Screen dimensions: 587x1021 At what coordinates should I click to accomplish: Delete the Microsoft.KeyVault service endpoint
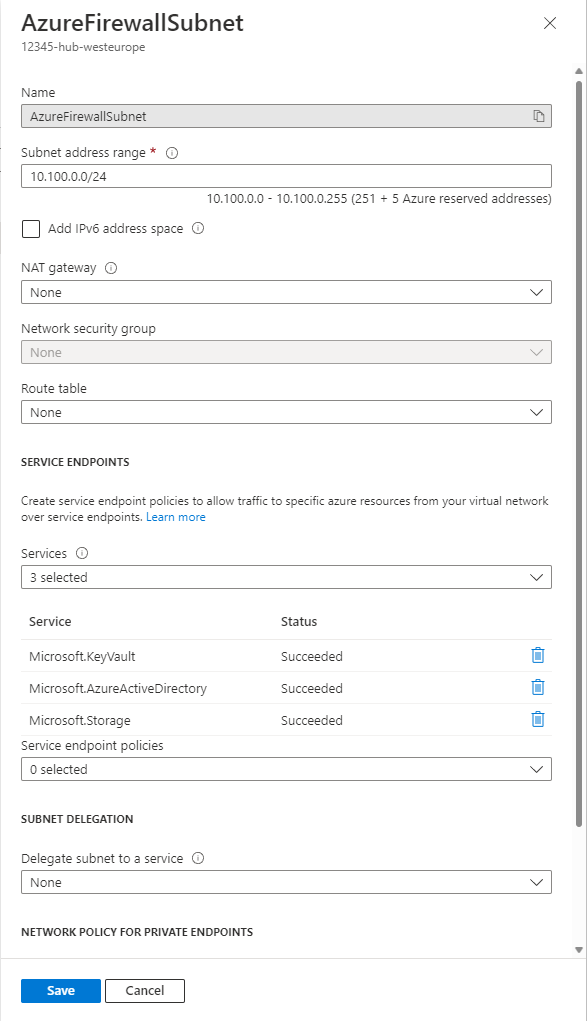(538, 655)
